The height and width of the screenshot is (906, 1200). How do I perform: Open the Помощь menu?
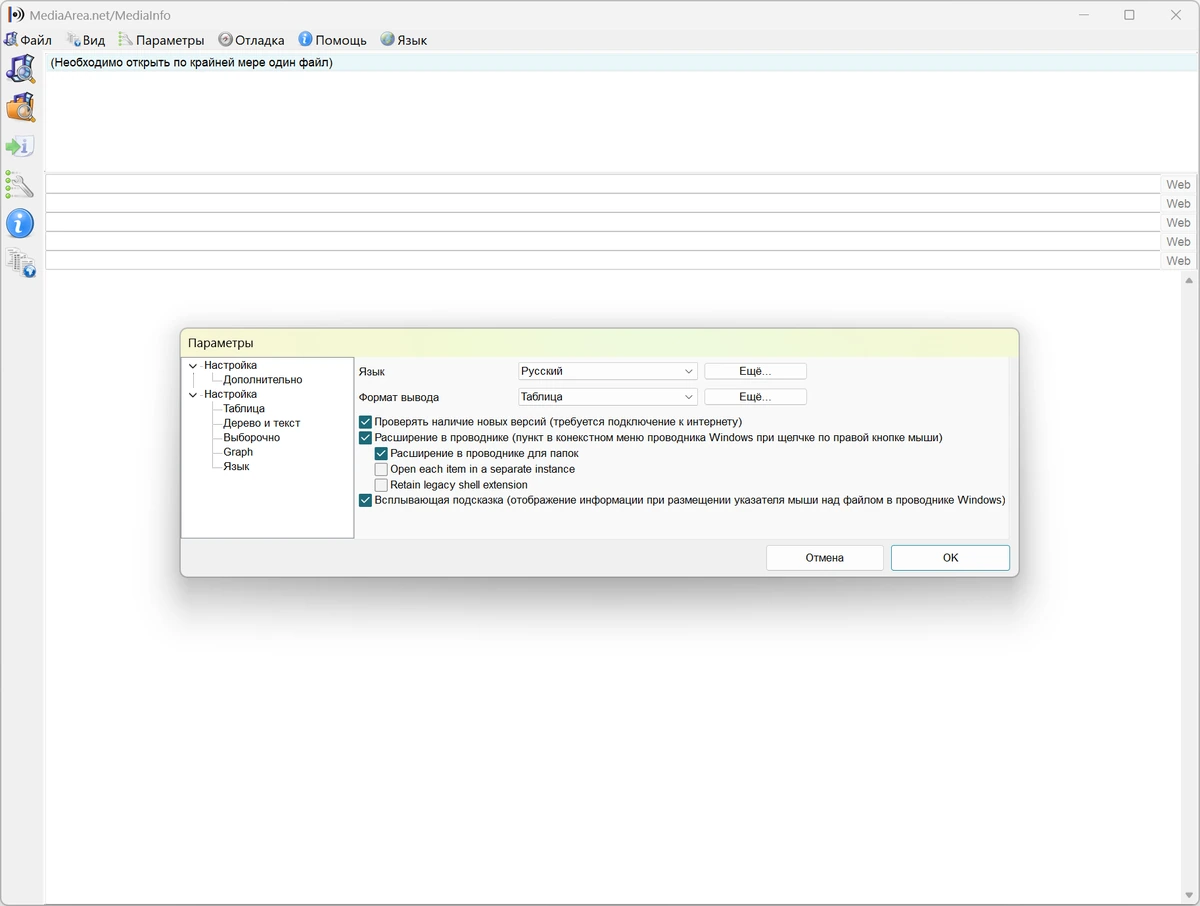pyautogui.click(x=332, y=40)
